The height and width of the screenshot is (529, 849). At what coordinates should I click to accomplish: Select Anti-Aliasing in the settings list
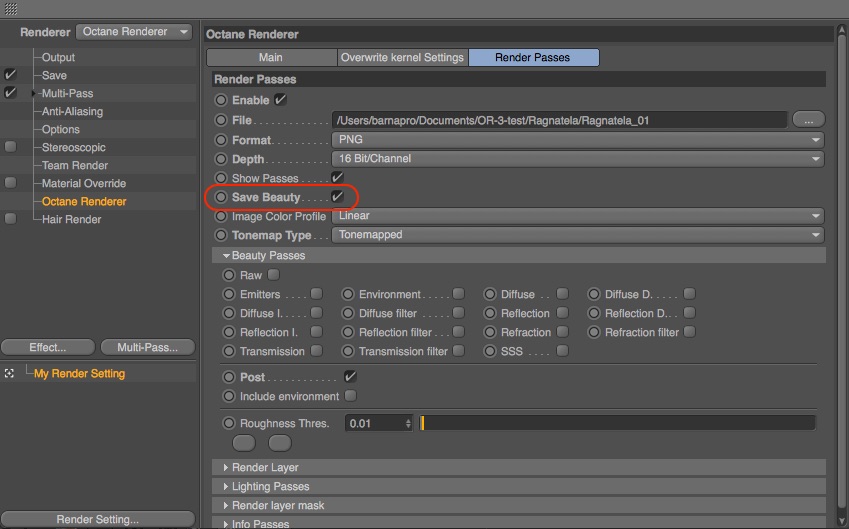pyautogui.click(x=72, y=111)
